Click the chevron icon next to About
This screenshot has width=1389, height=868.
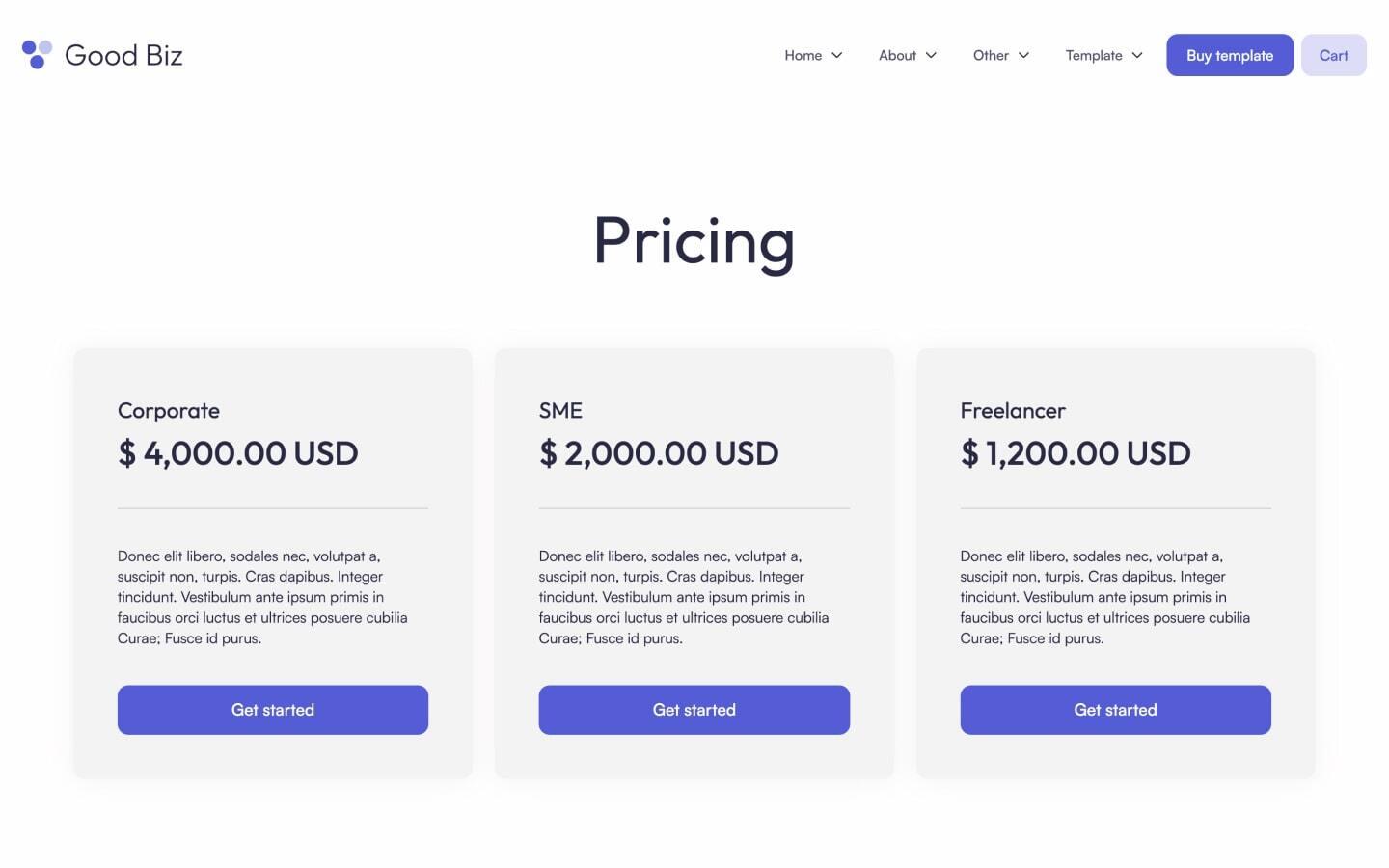point(932,56)
